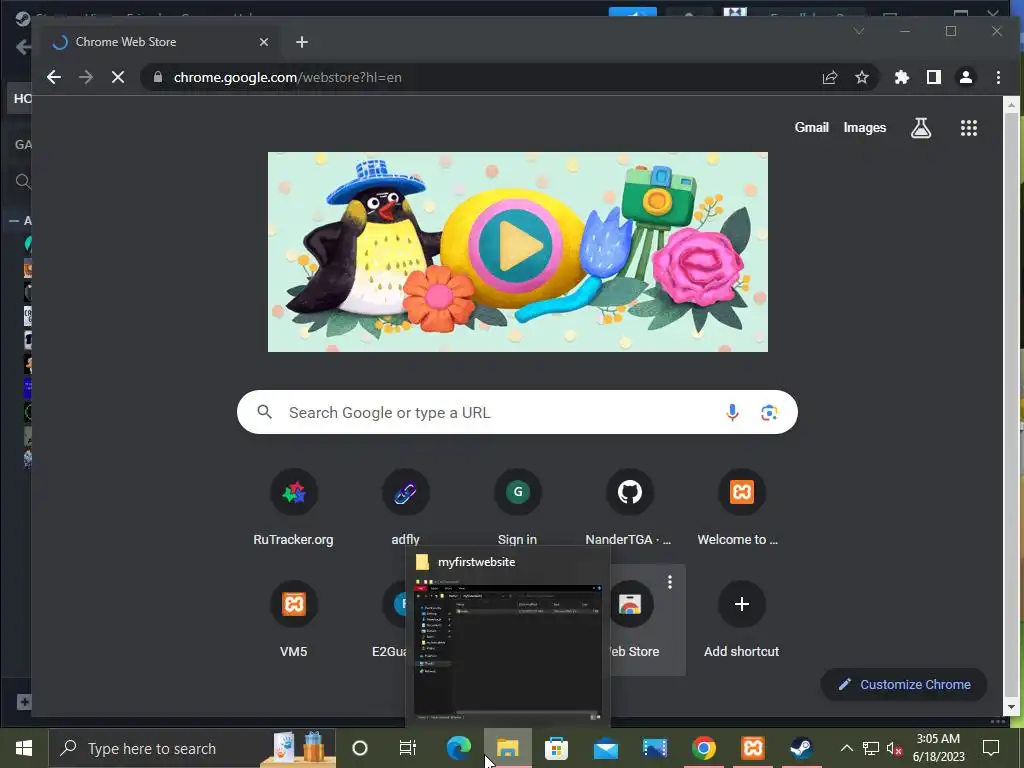Play the Google Doodle video

point(516,246)
